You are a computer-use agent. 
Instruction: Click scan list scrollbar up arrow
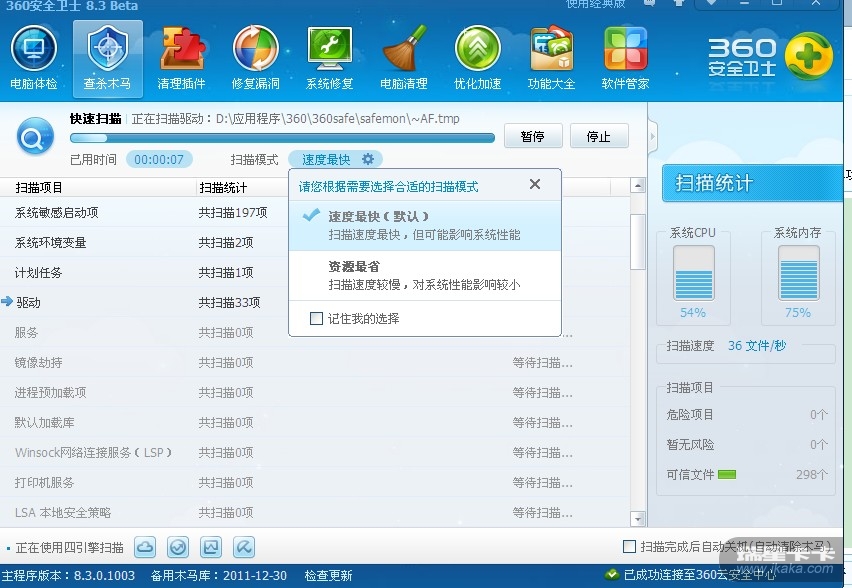pos(638,185)
